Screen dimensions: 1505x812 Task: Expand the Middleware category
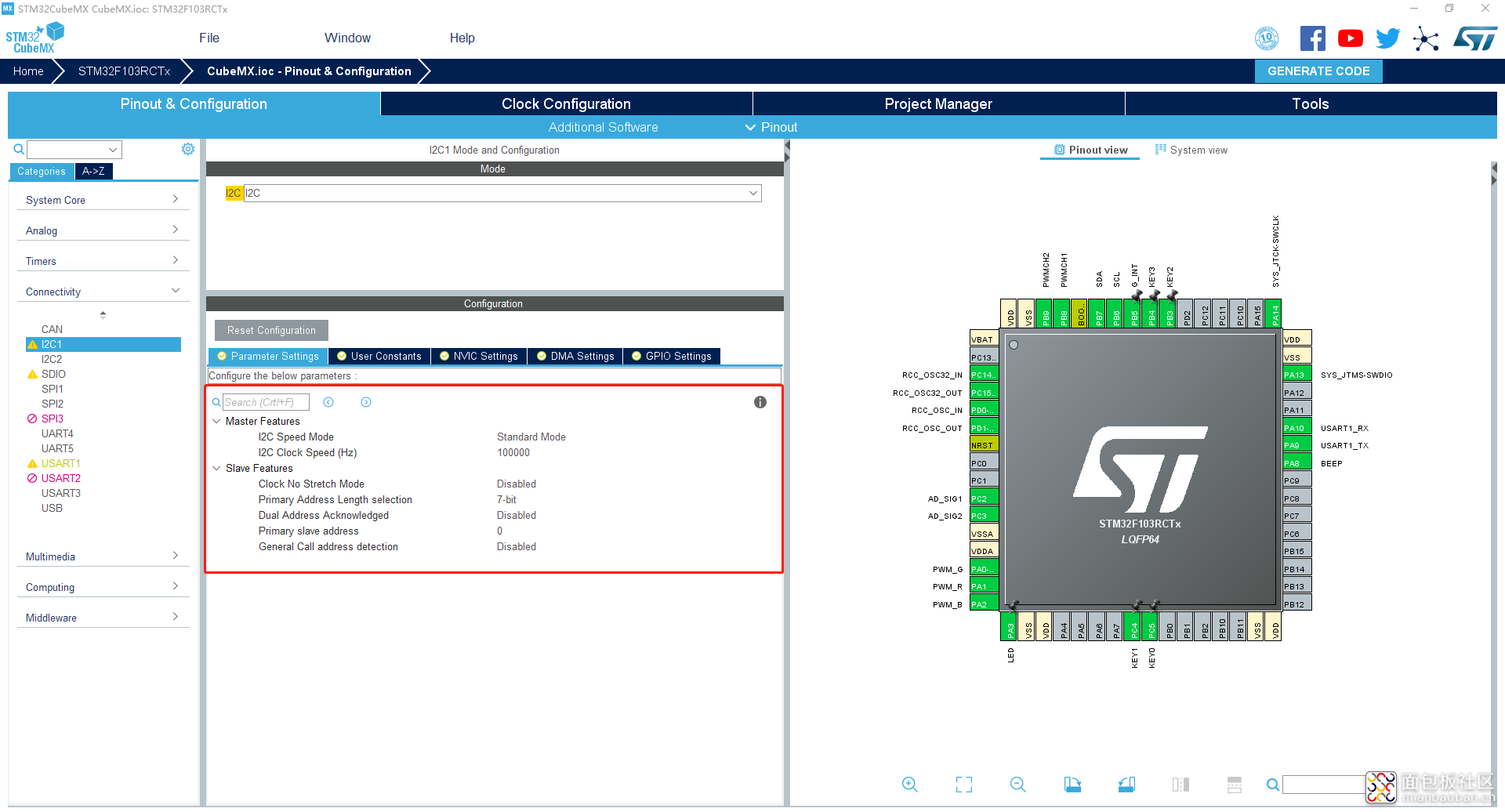103,618
